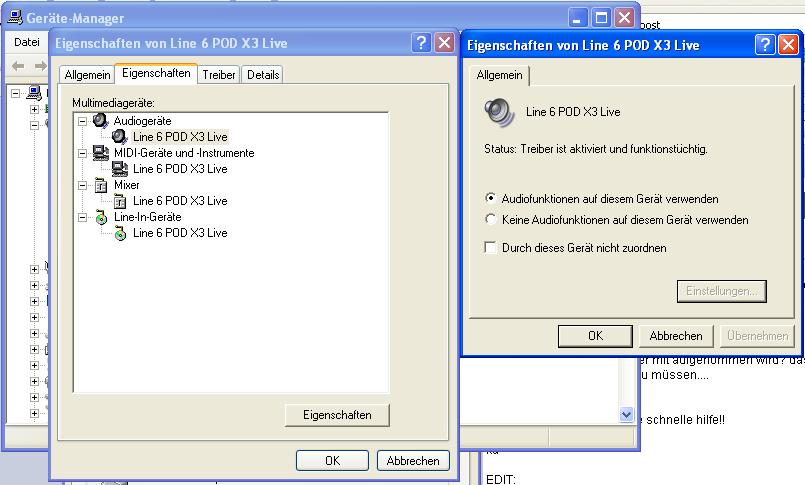The width and height of the screenshot is (805, 485).
Task: Expand the bottom-most plus node in Geräte-Manager tree
Action: (x=34, y=413)
